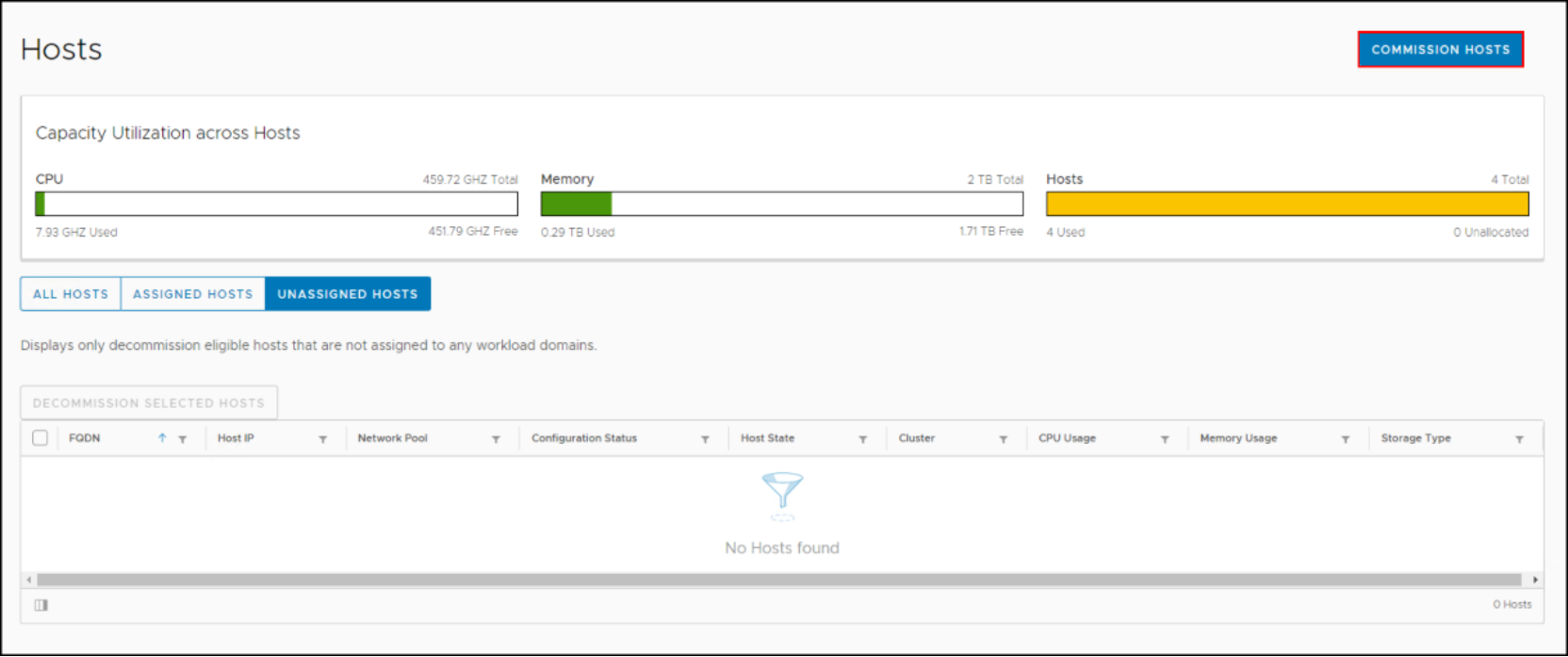Click the Storage Type column header
Viewport: 1568px width, 657px height.
pos(1416,438)
